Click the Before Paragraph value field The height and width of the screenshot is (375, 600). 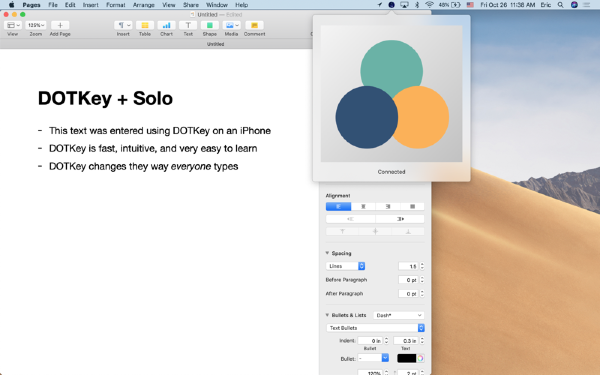tap(408, 280)
